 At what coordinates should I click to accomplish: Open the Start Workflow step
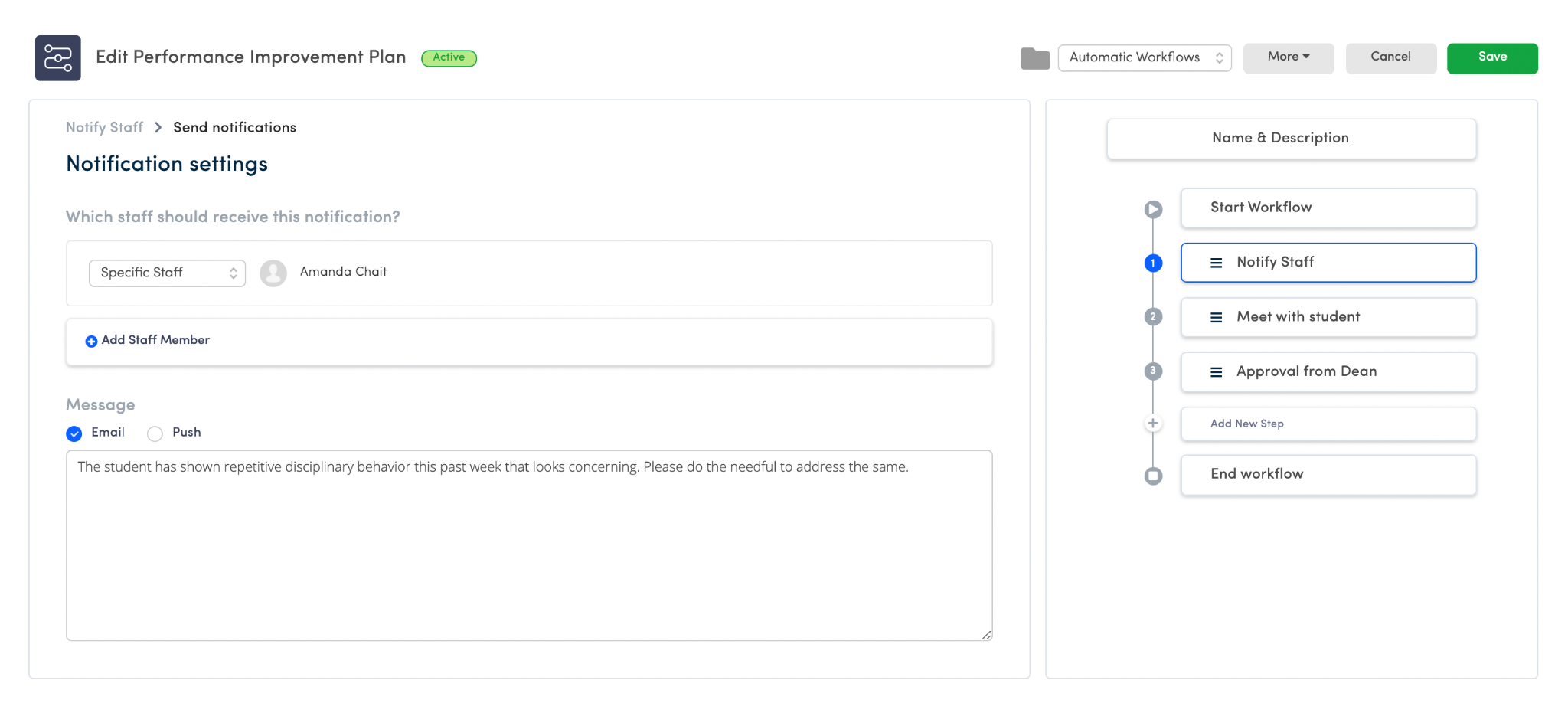(1328, 208)
